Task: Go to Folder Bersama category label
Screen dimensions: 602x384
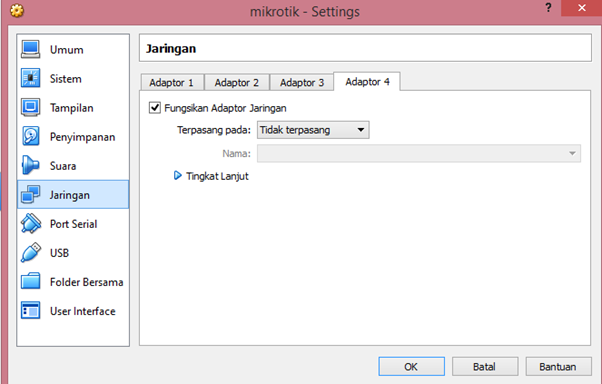Action: [86, 282]
